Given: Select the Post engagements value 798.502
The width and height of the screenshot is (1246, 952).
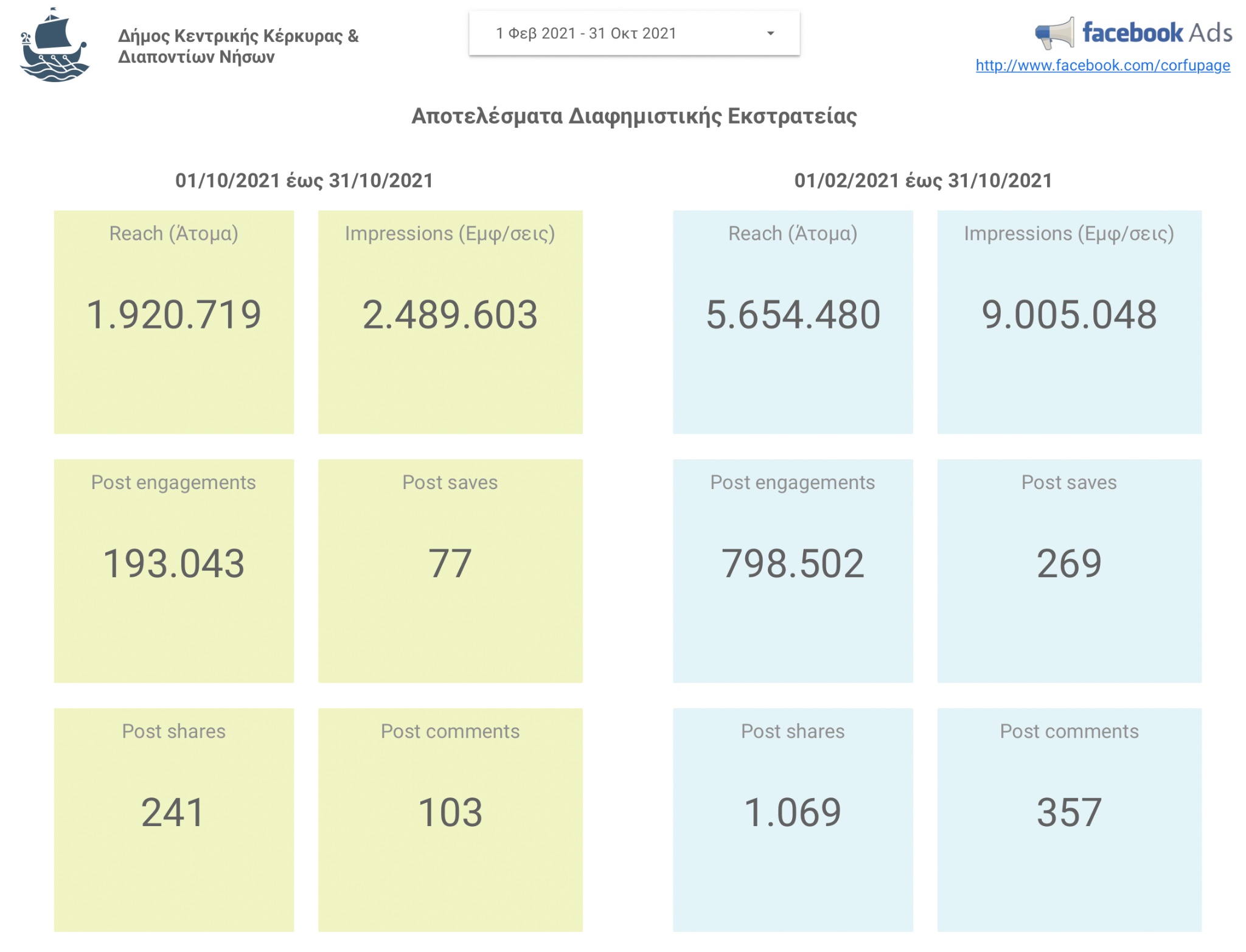Looking at the screenshot, I should tap(793, 563).
